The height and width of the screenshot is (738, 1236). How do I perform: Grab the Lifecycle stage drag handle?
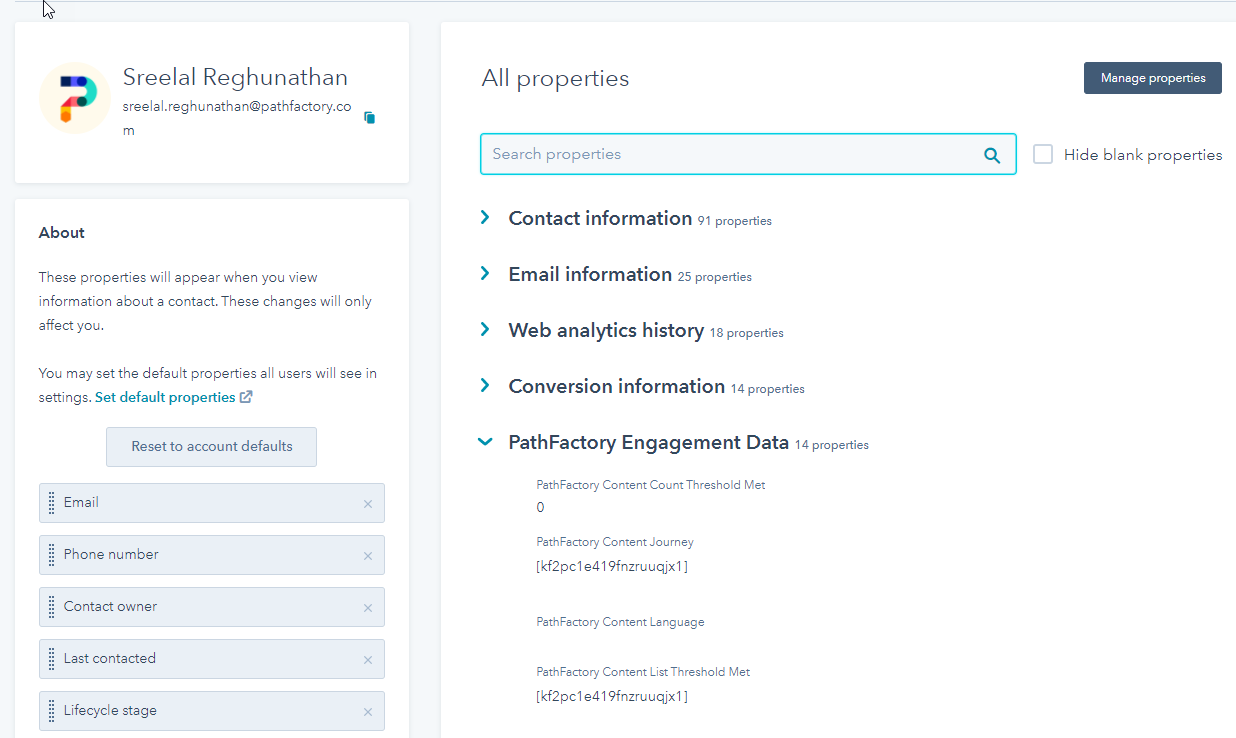tap(52, 711)
